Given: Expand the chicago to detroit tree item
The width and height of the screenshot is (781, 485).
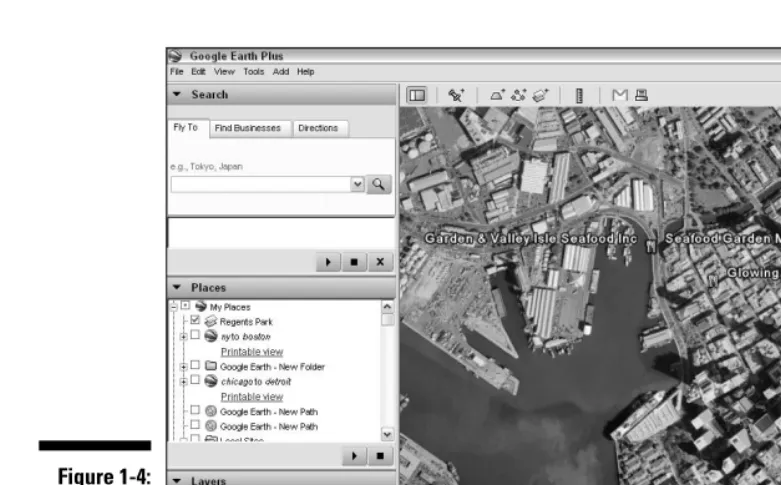Looking at the screenshot, I should click(184, 381).
